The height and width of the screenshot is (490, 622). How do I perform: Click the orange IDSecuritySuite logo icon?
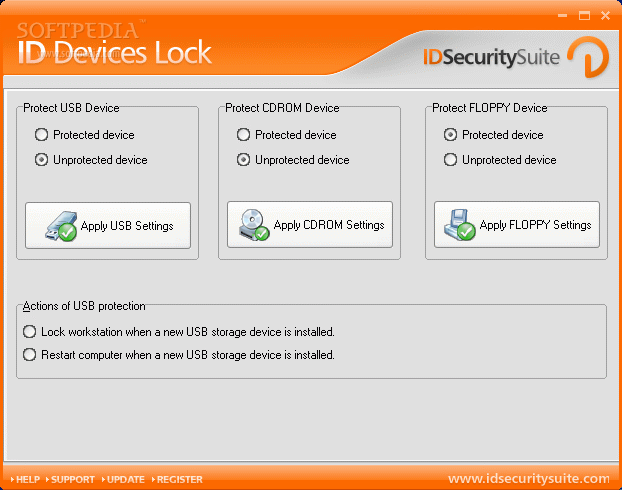click(x=588, y=57)
